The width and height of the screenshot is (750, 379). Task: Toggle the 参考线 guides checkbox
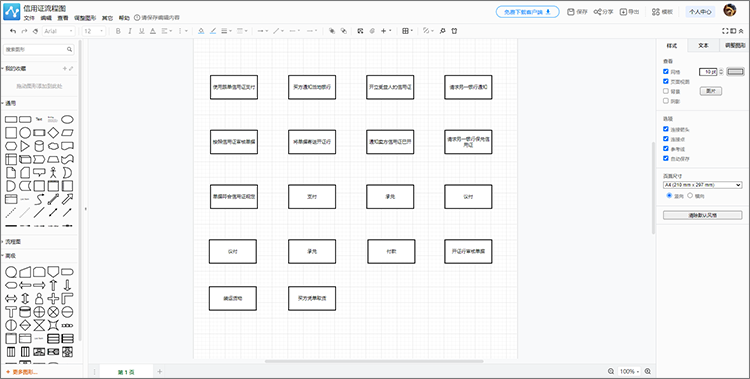666,148
